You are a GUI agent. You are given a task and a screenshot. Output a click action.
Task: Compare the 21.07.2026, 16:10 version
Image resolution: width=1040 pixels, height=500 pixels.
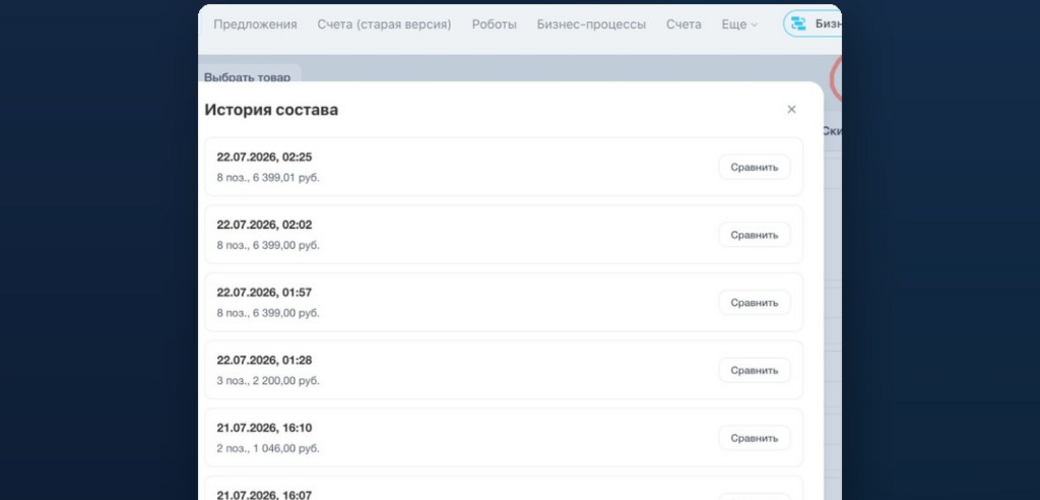[754, 438]
